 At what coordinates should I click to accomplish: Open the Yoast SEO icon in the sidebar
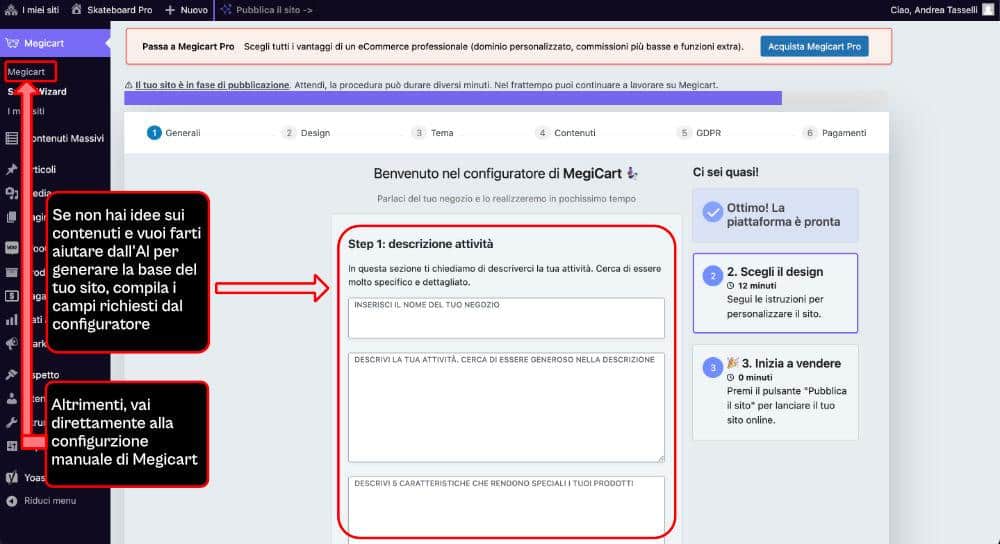pyautogui.click(x=11, y=477)
